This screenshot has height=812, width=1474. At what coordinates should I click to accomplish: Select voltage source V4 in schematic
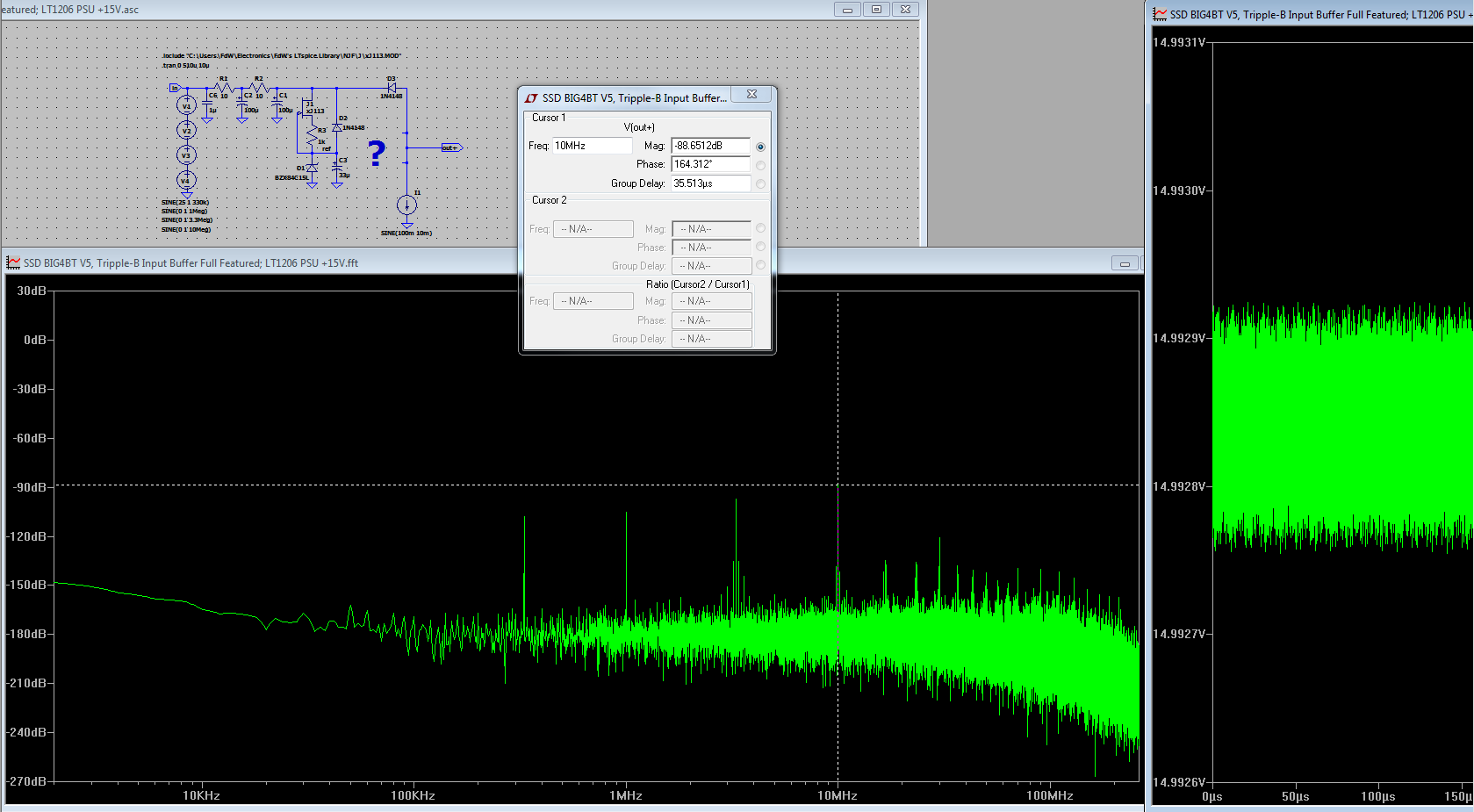pos(186,180)
